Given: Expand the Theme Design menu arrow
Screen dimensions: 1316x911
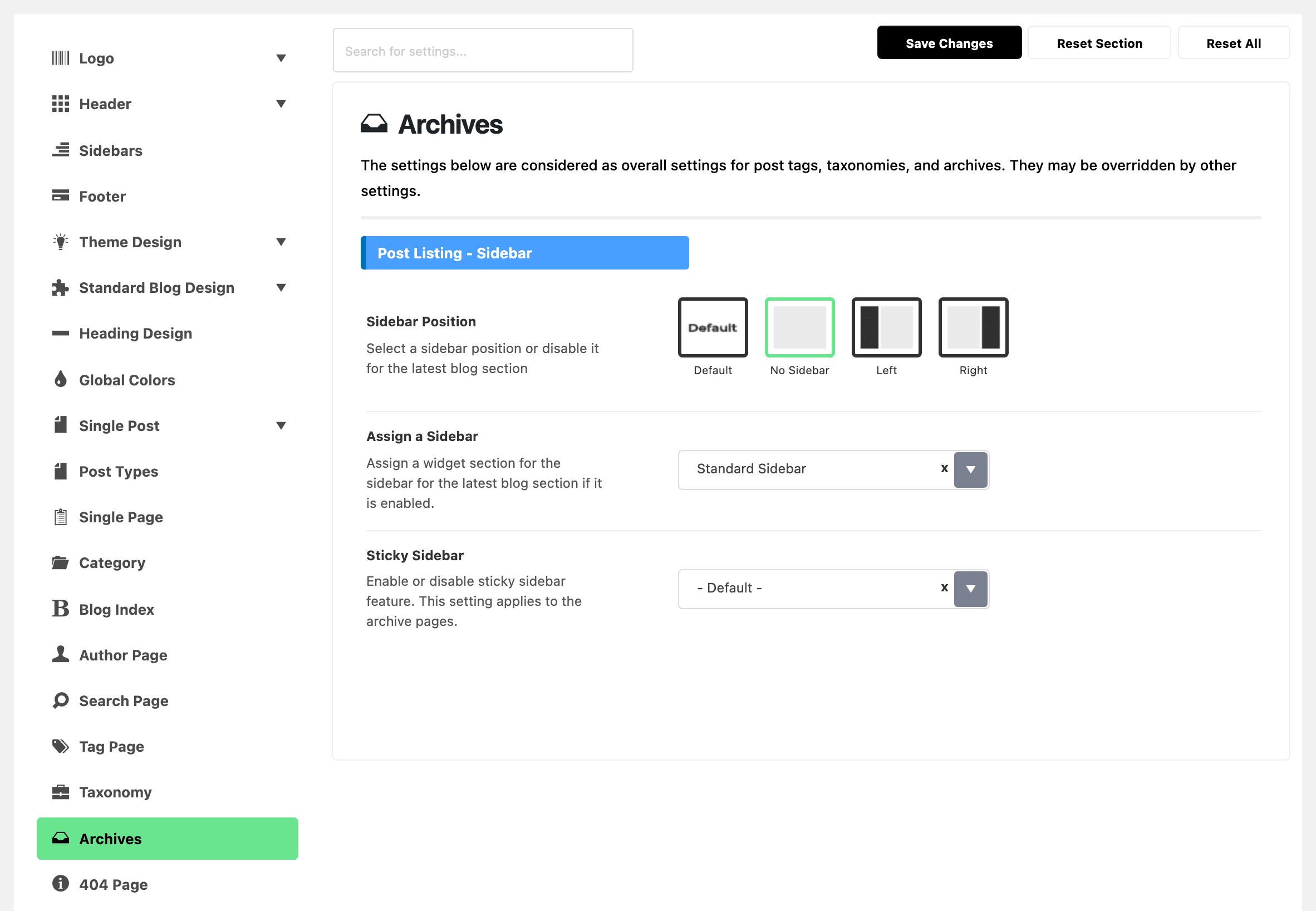Looking at the screenshot, I should coord(281,242).
